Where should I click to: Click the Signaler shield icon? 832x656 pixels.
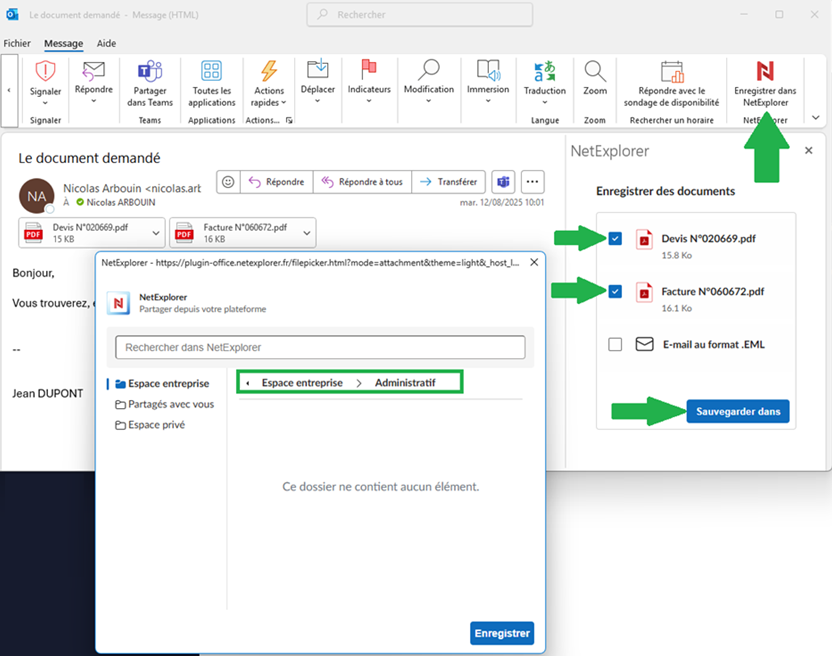tap(45, 71)
